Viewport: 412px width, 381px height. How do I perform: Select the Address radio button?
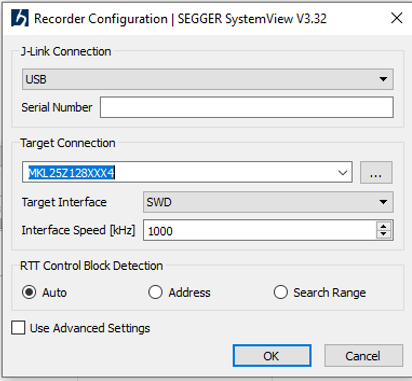coord(155,292)
